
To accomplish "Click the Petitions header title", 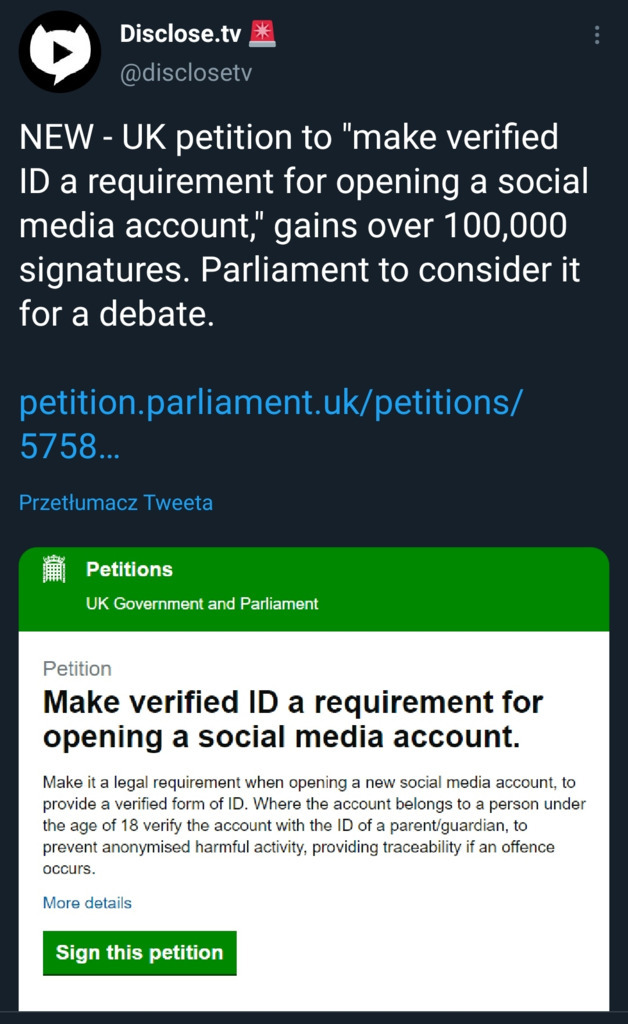I will coord(129,569).
